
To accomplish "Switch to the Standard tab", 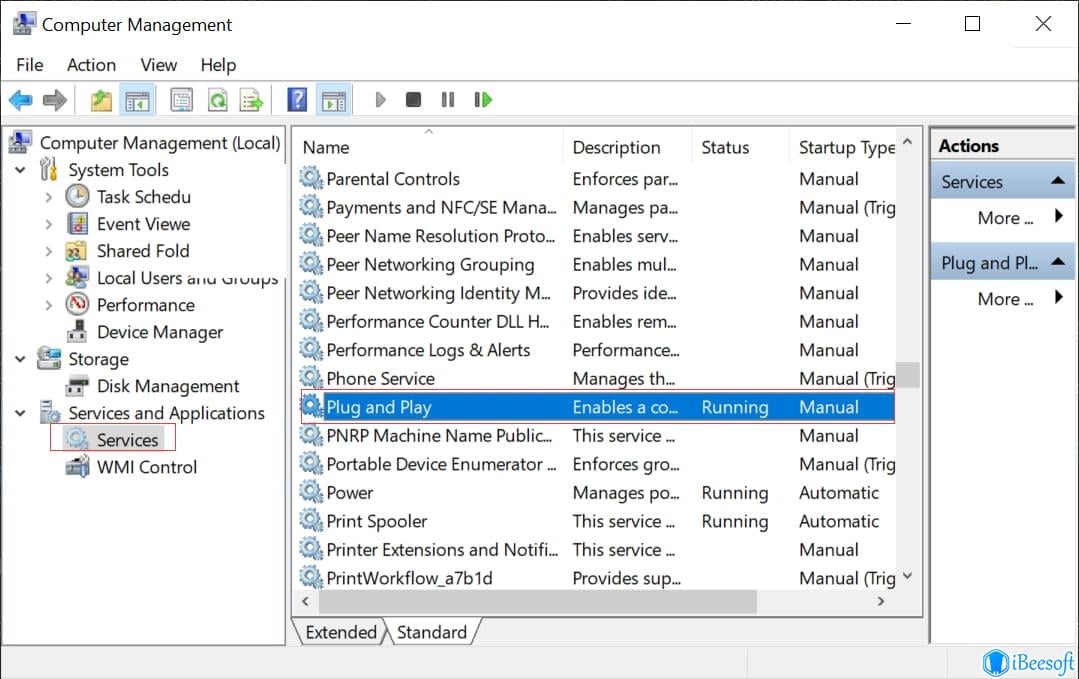I will pyautogui.click(x=432, y=632).
